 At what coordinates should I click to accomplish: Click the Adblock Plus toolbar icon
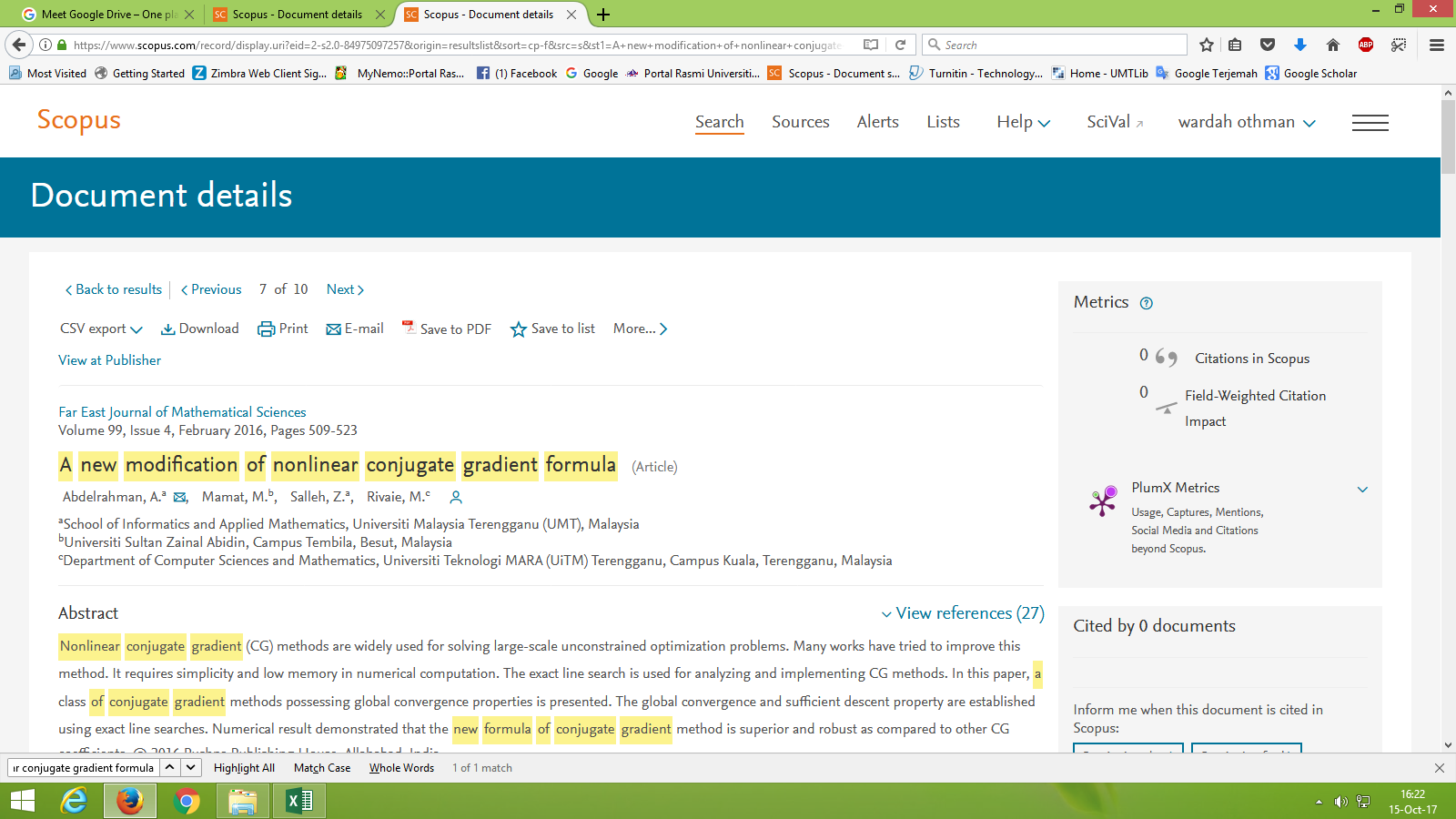click(x=1366, y=45)
